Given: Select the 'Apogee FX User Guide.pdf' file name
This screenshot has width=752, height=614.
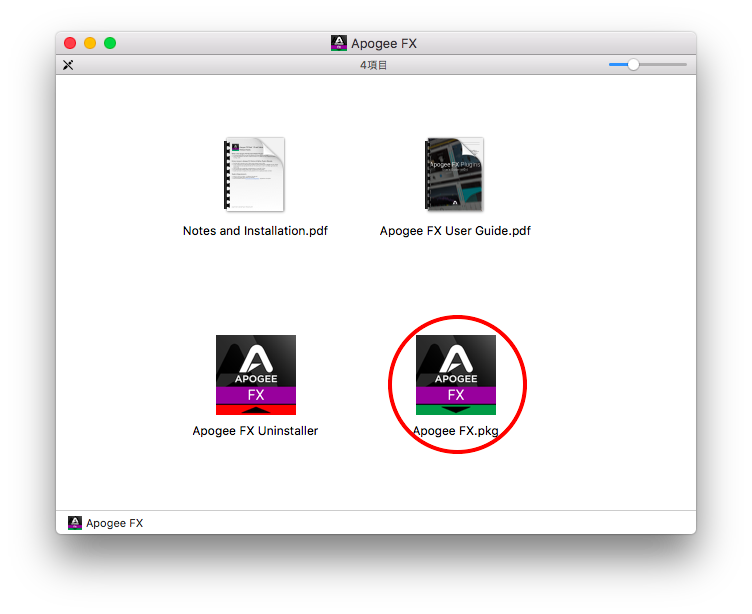Looking at the screenshot, I should coord(455,231).
